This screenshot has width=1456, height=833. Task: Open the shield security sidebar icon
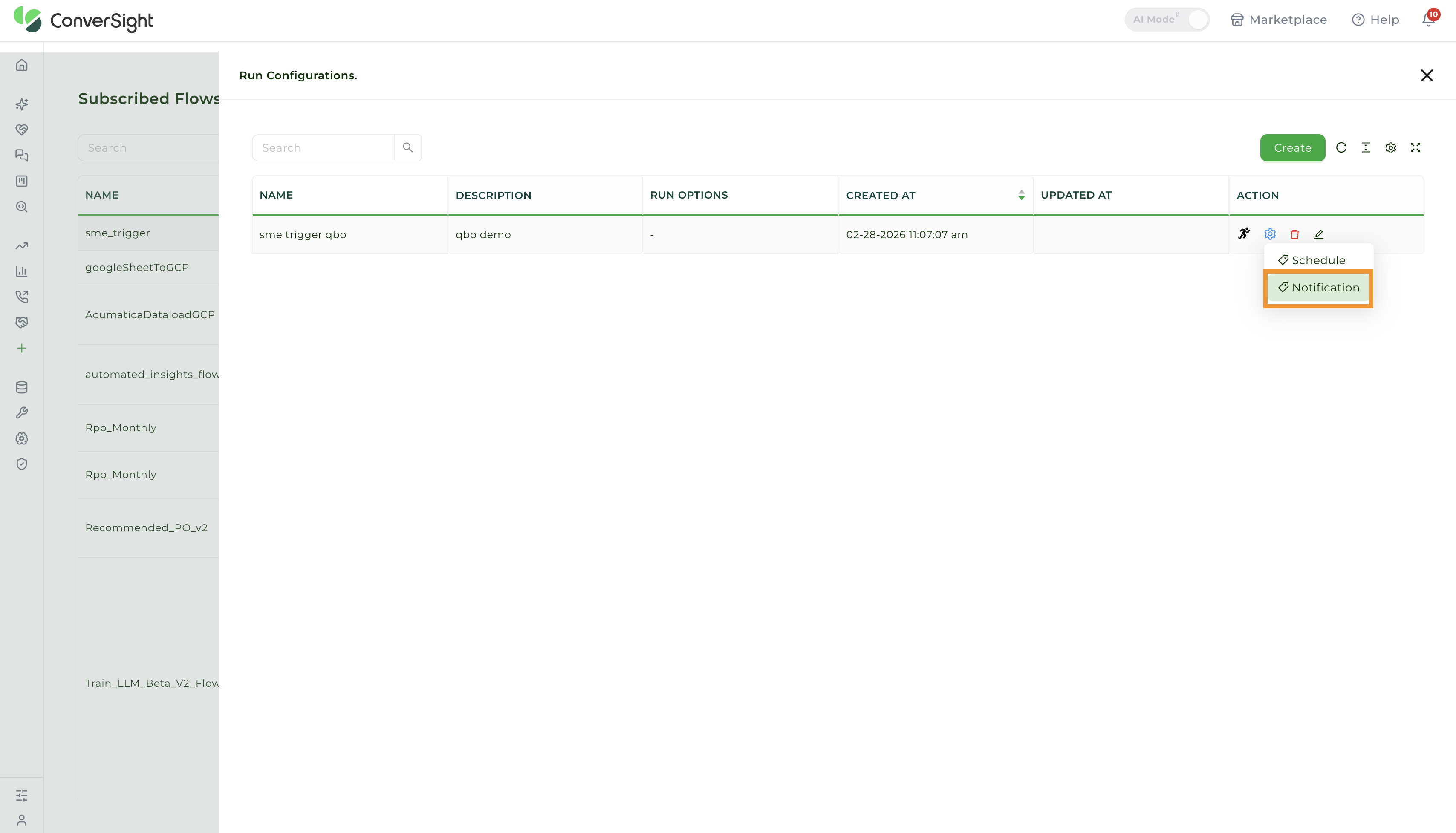pyautogui.click(x=22, y=464)
